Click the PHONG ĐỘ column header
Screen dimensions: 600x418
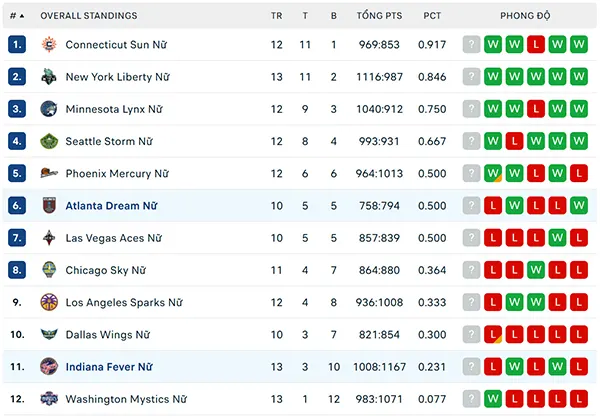[525, 16]
